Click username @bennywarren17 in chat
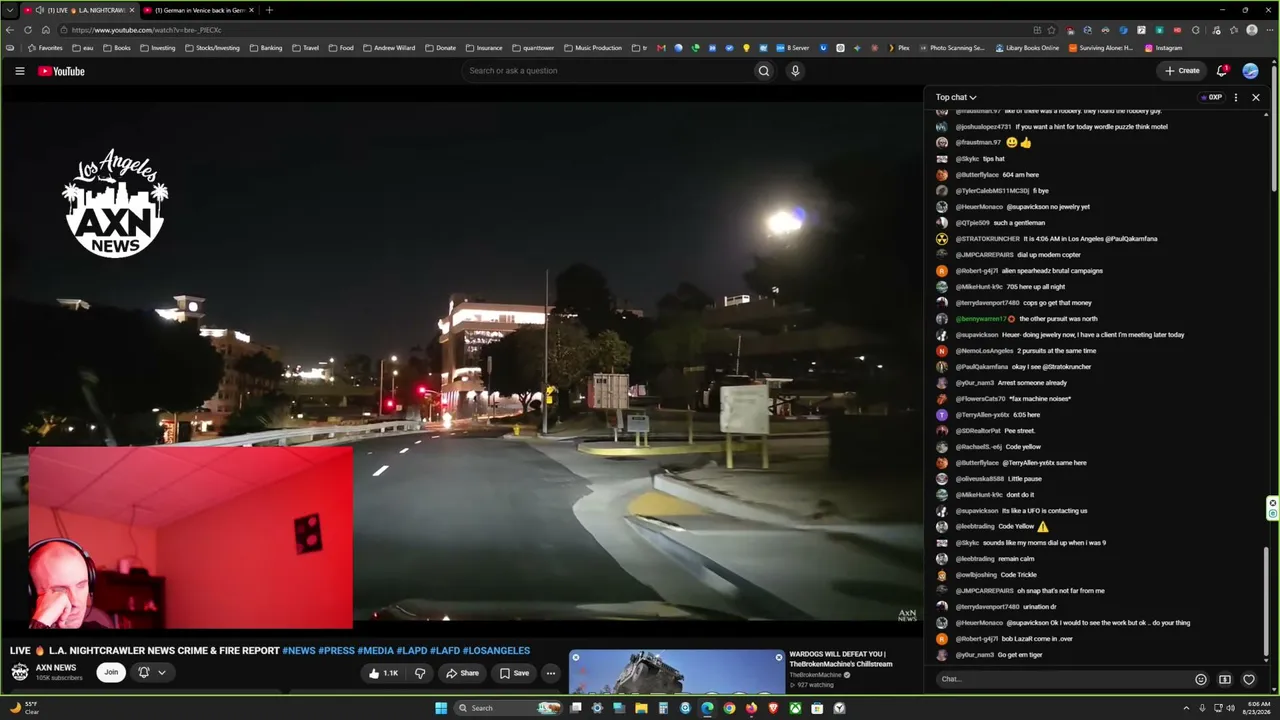 pos(981,319)
